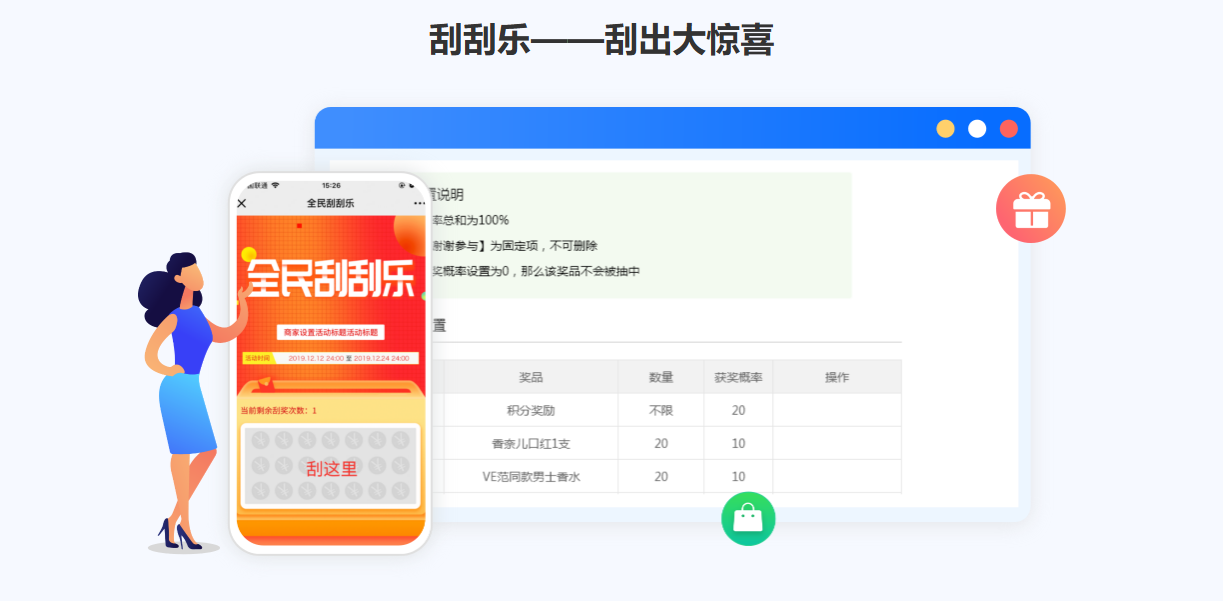Viewport: 1223px width, 601px height.
Task: Tap the X to close the 全民刮刮乐 page
Action: click(242, 203)
